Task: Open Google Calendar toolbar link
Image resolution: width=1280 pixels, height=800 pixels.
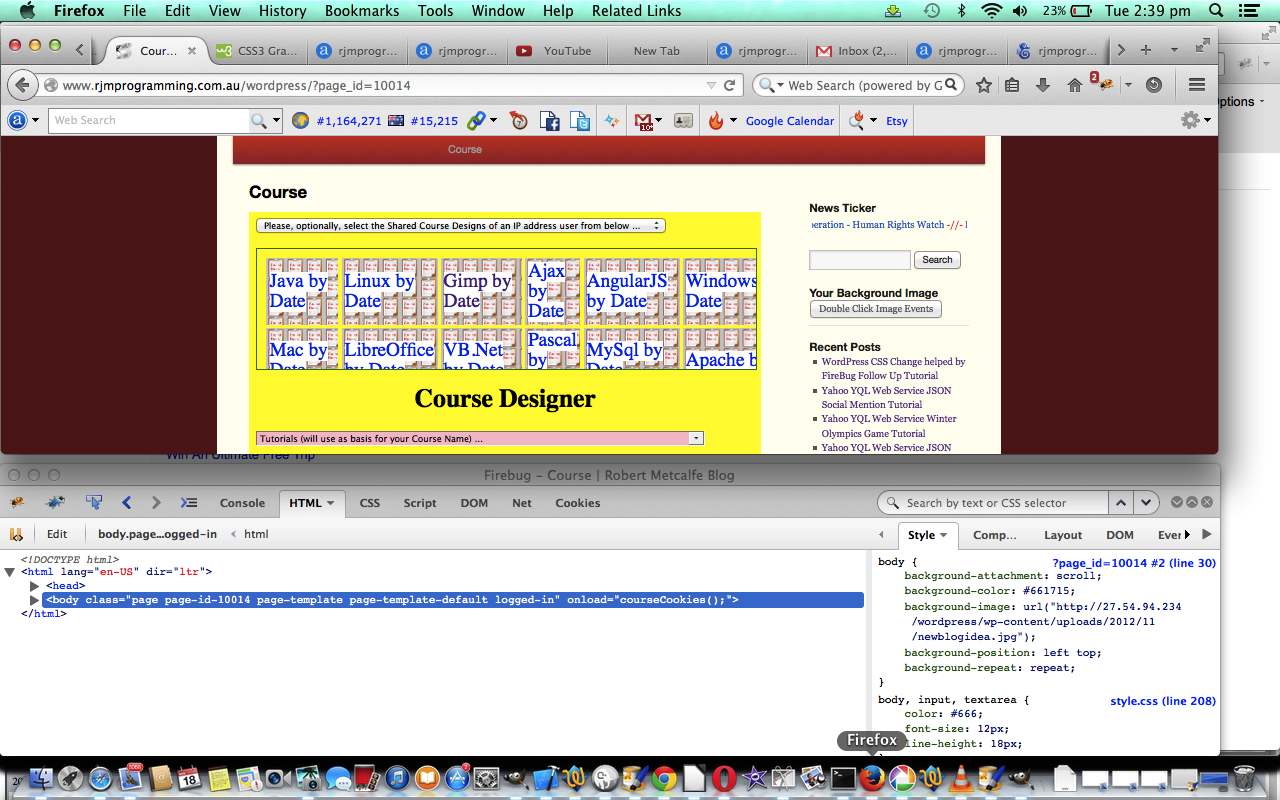Action: (x=790, y=121)
